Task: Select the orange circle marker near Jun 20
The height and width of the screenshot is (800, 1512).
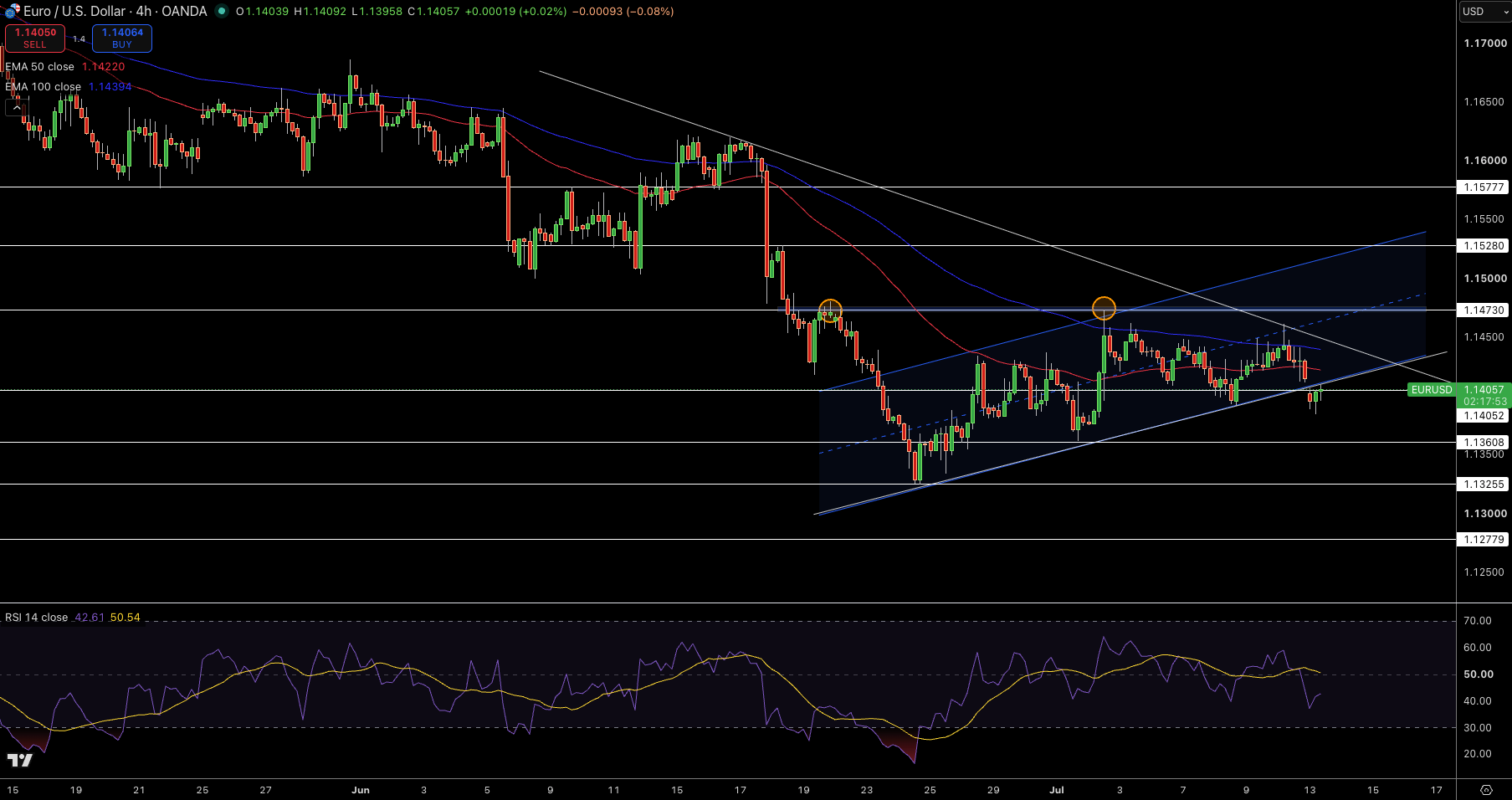Action: (x=830, y=310)
